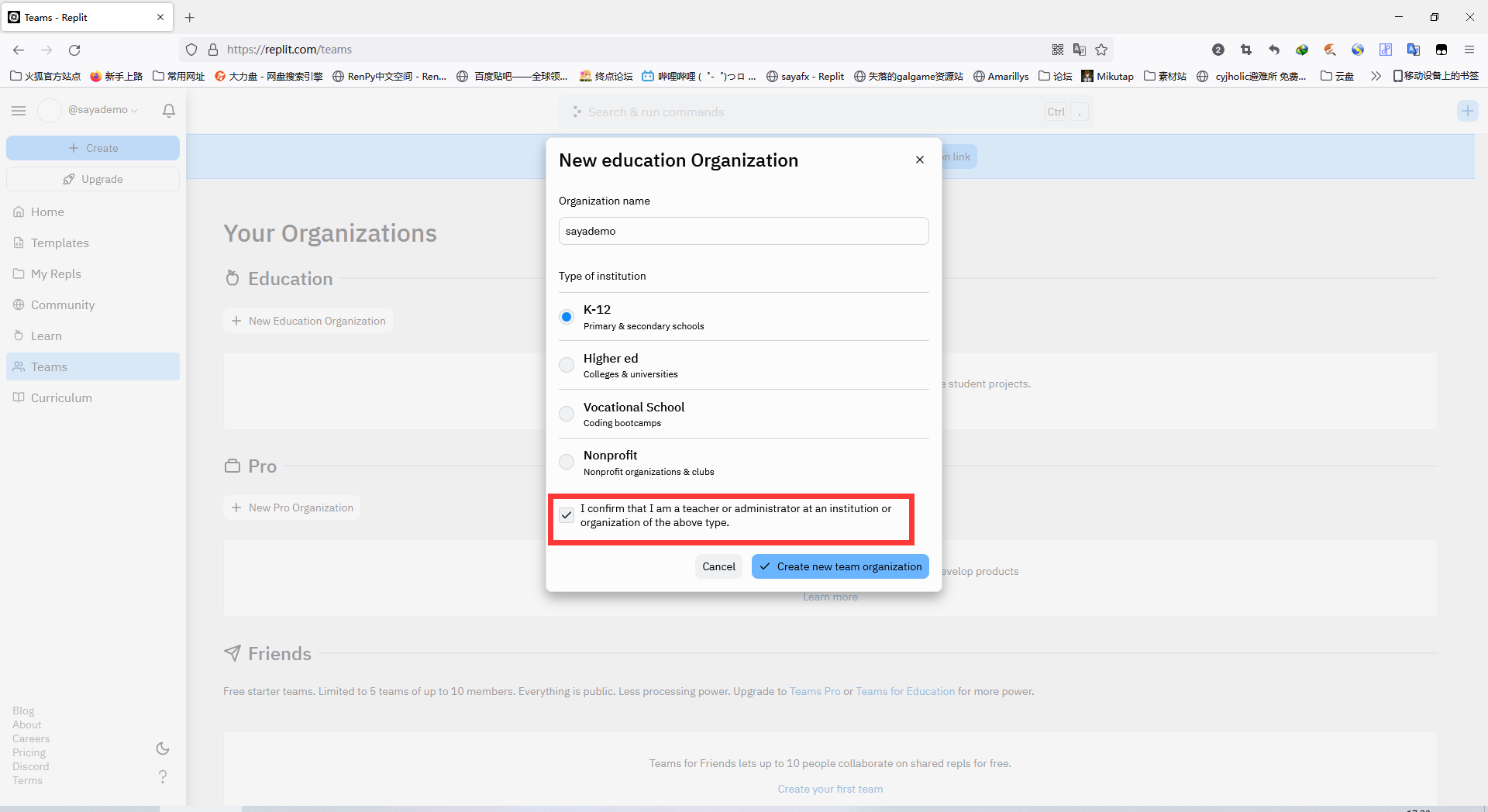This screenshot has height=812, width=1488.
Task: Click the browser back arrow
Action: coord(19,50)
